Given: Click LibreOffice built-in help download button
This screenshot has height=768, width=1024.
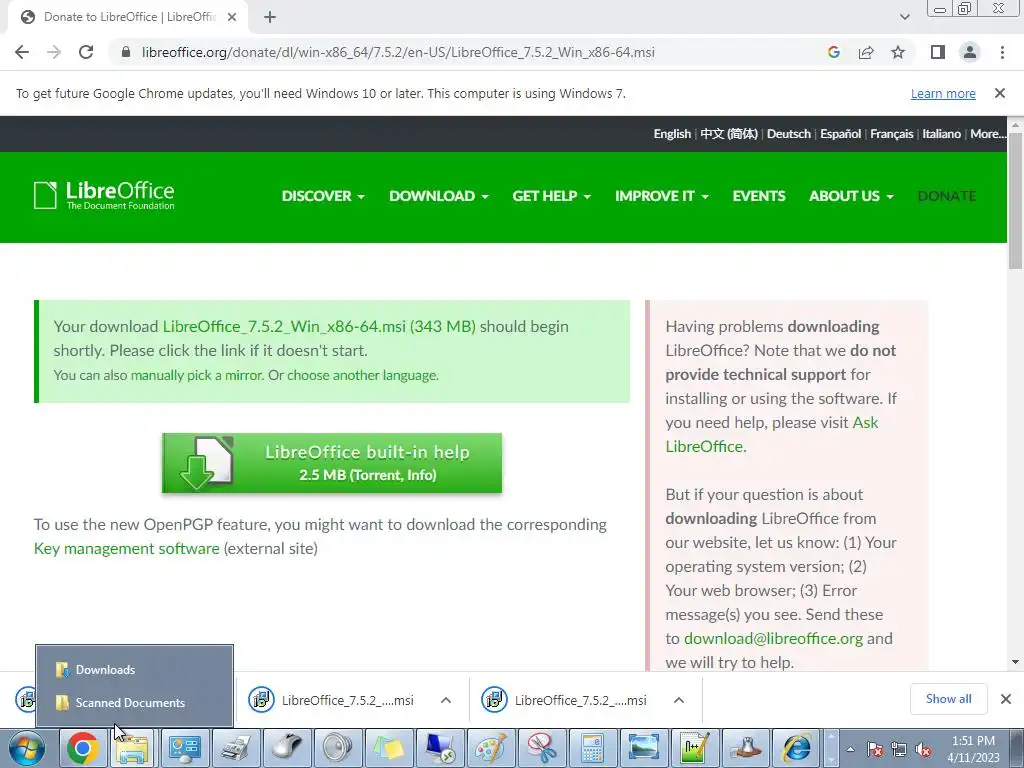Looking at the screenshot, I should coord(332,463).
